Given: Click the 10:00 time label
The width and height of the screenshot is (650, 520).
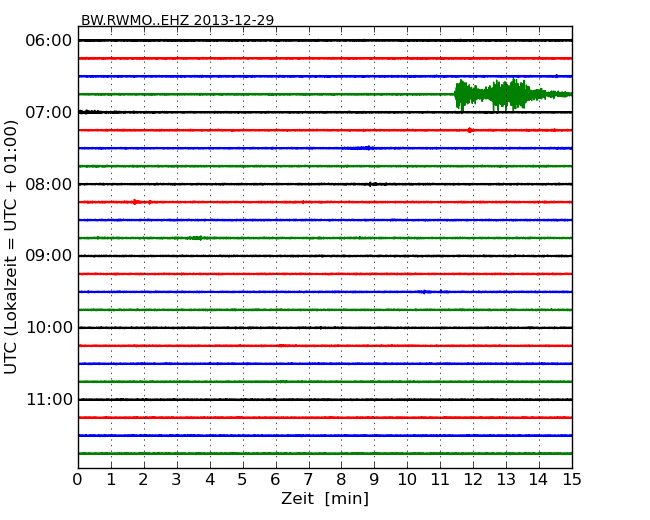Looking at the screenshot, I should (x=49, y=328).
